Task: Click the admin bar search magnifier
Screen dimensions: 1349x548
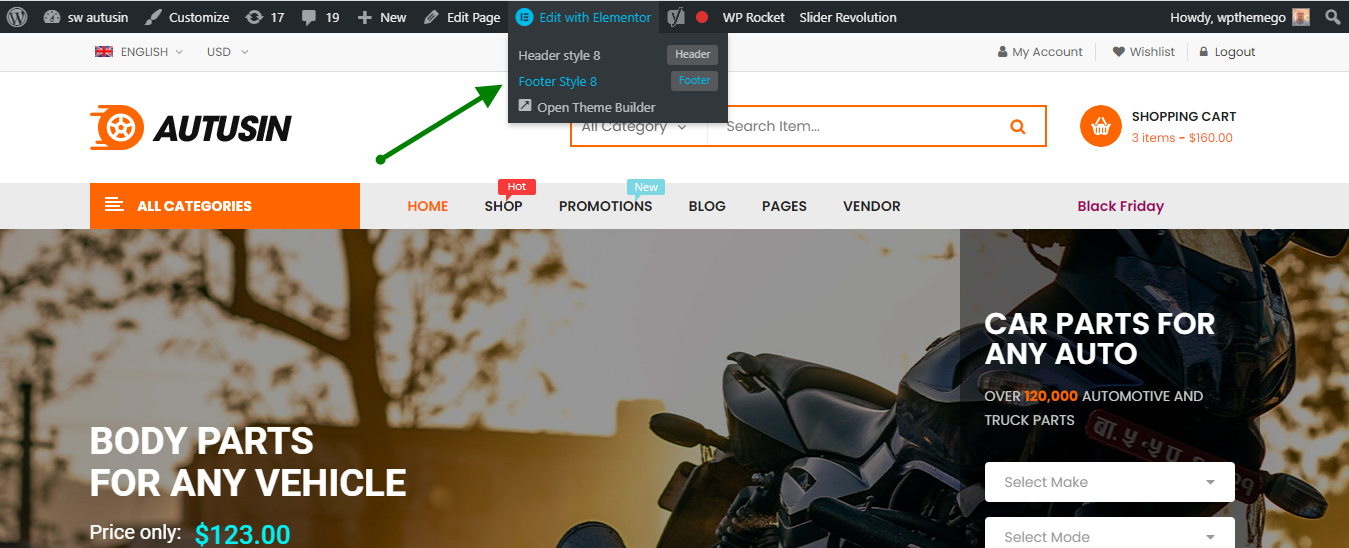Action: [x=1332, y=17]
